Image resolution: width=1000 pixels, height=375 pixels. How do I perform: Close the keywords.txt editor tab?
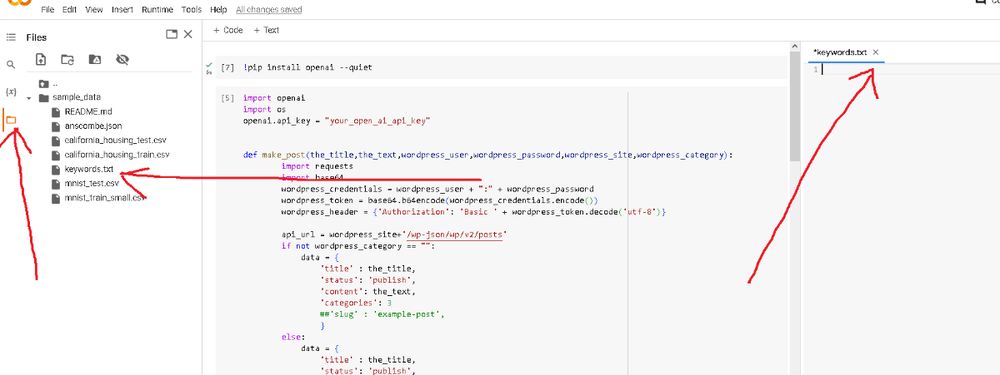tap(876, 52)
